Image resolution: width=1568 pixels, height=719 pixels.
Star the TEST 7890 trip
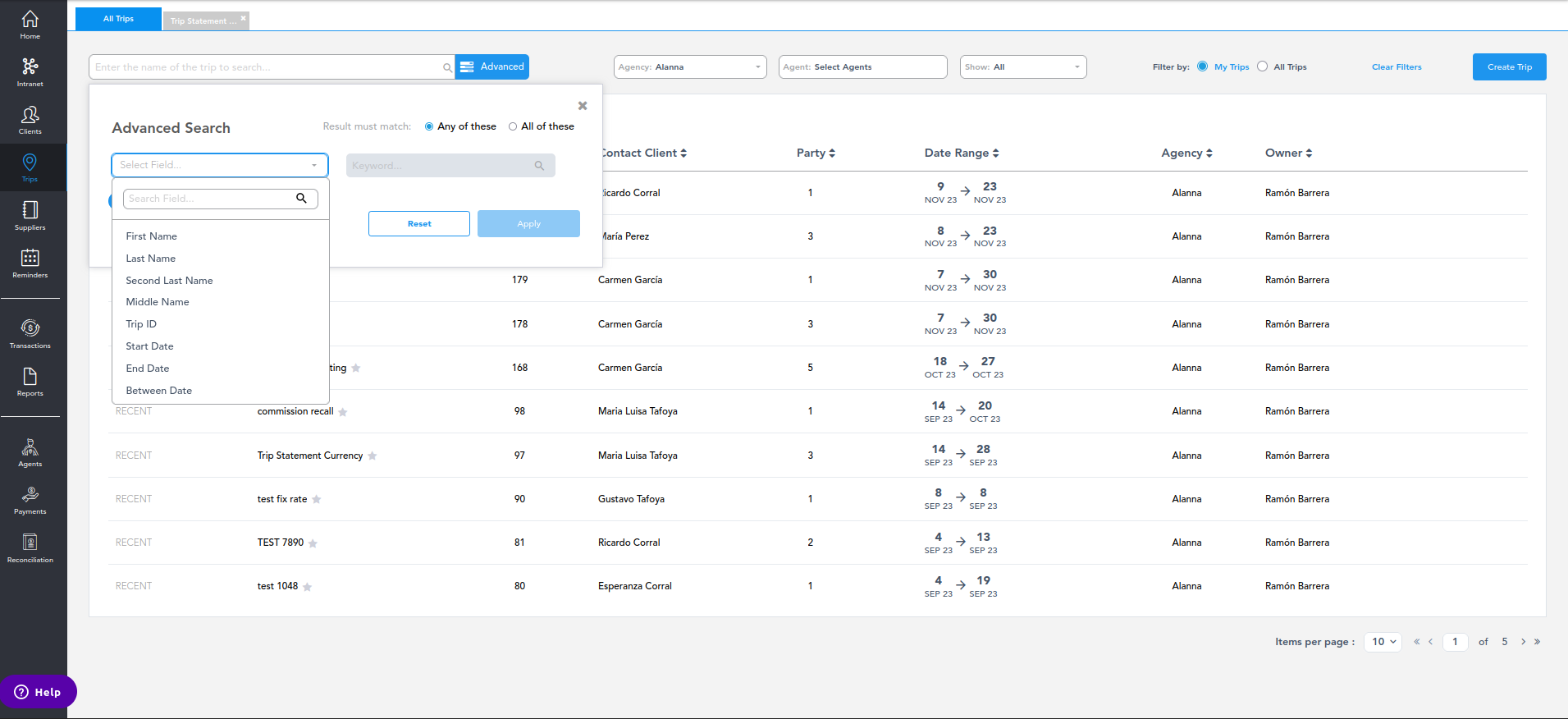tap(313, 543)
